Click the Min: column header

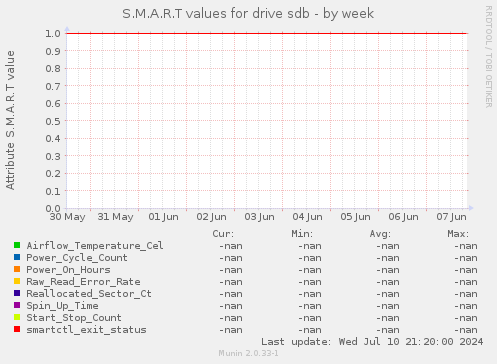click(x=302, y=234)
